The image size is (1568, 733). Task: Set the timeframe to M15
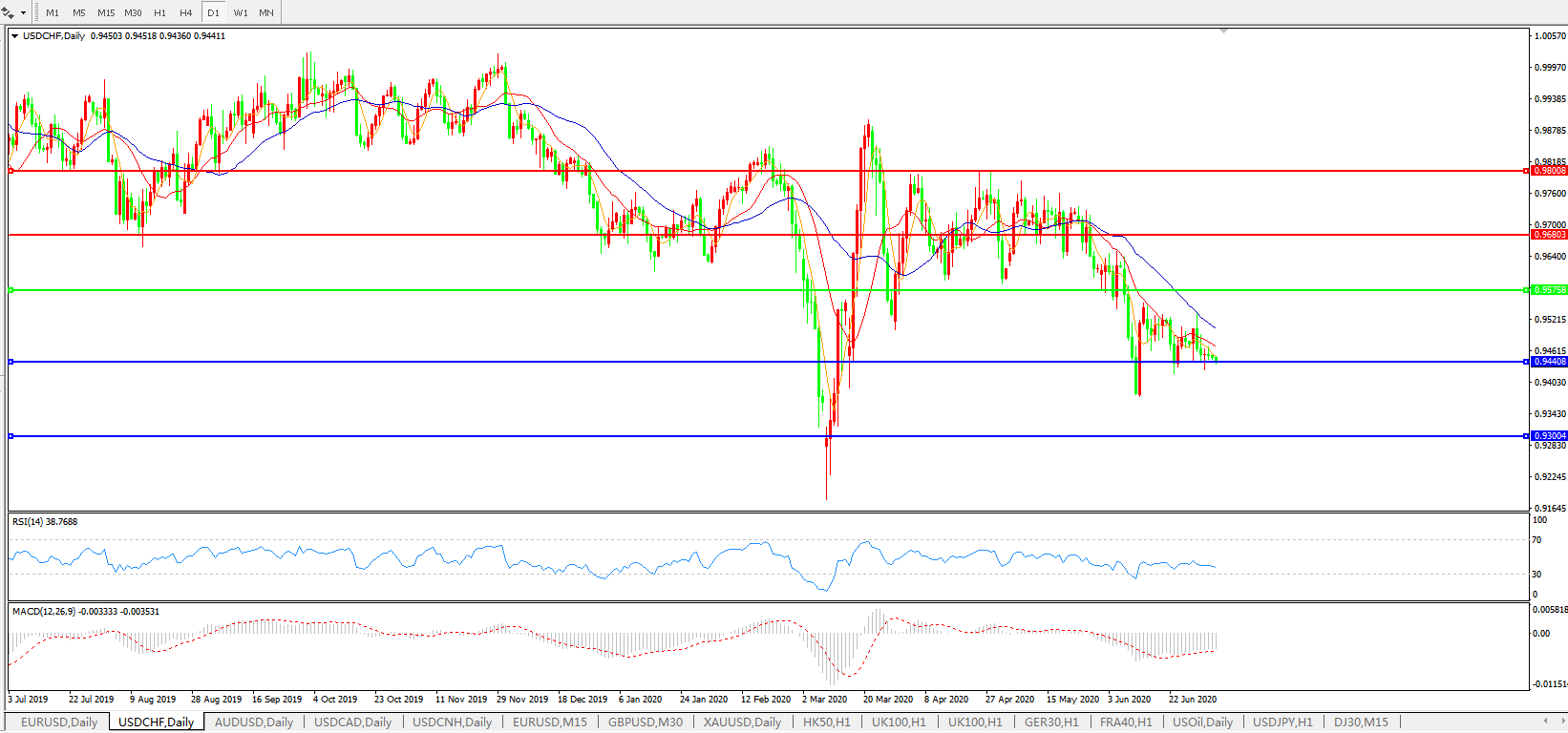click(x=106, y=12)
